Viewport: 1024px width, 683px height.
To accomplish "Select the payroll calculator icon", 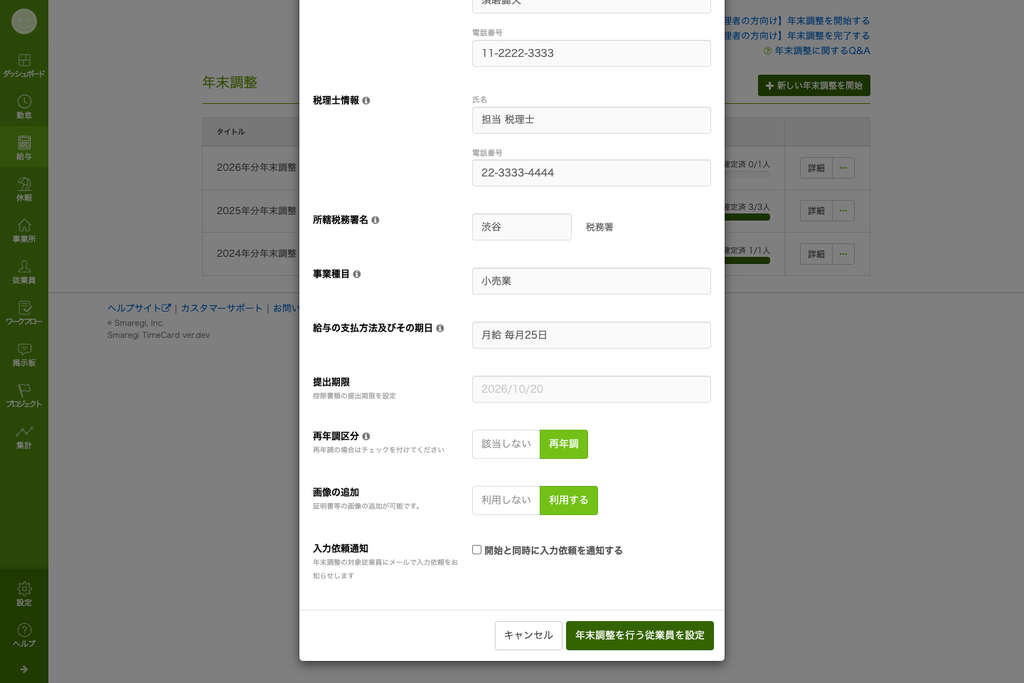I will pyautogui.click(x=24, y=148).
